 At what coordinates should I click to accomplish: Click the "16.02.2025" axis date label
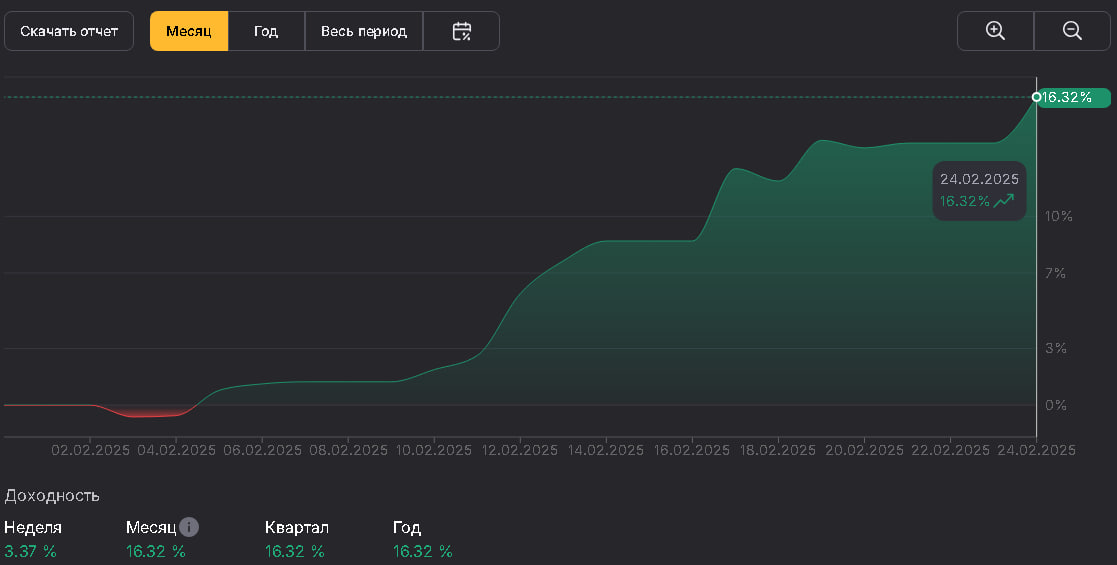point(692,450)
